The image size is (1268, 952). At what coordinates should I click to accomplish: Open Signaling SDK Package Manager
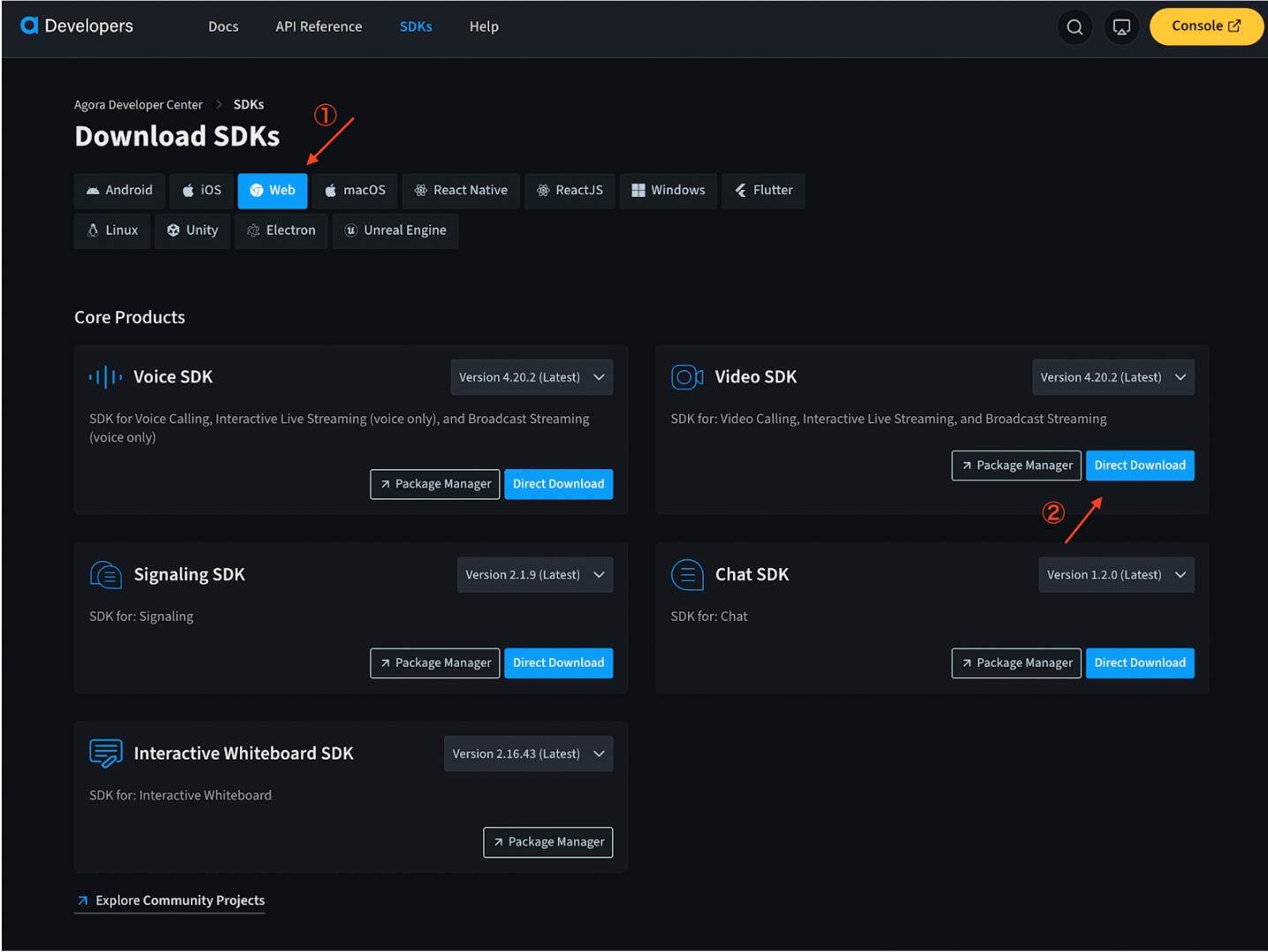(435, 663)
